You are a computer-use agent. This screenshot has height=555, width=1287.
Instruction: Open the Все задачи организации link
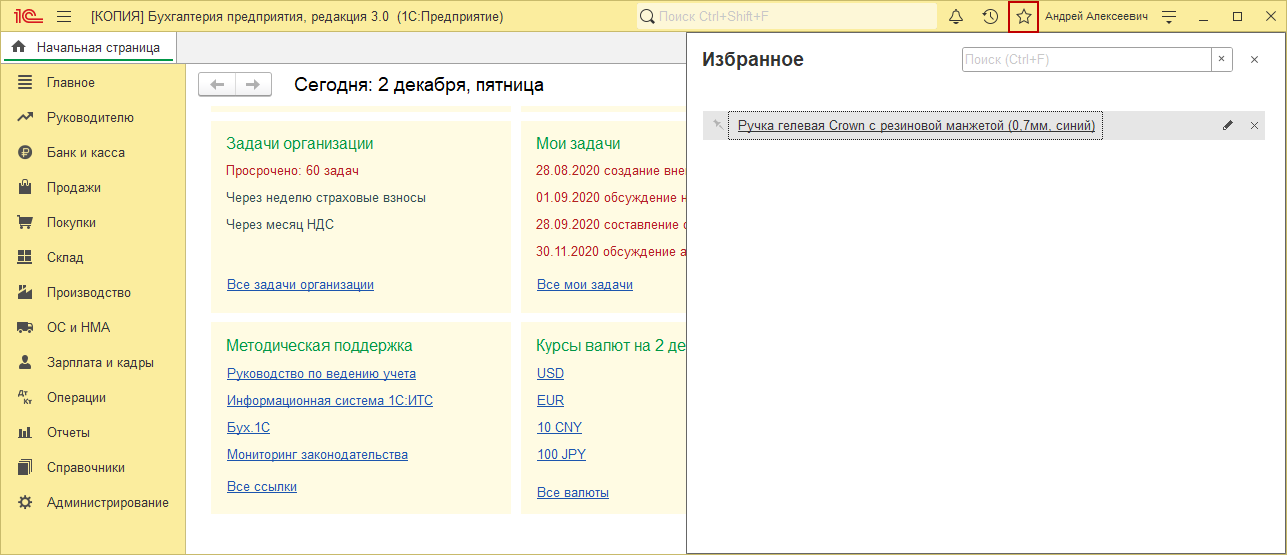[x=300, y=285]
